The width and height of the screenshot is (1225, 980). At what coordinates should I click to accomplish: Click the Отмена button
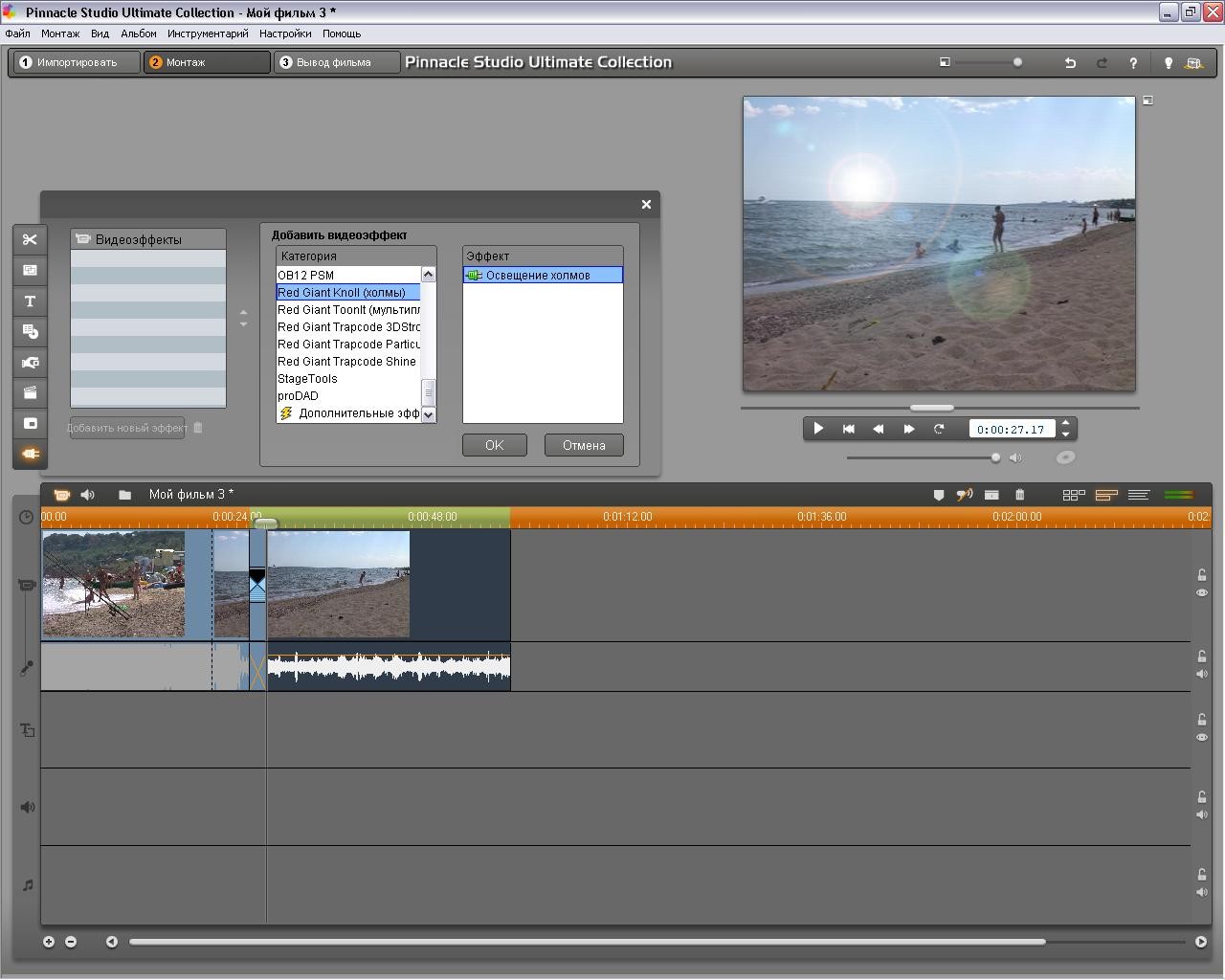[584, 445]
